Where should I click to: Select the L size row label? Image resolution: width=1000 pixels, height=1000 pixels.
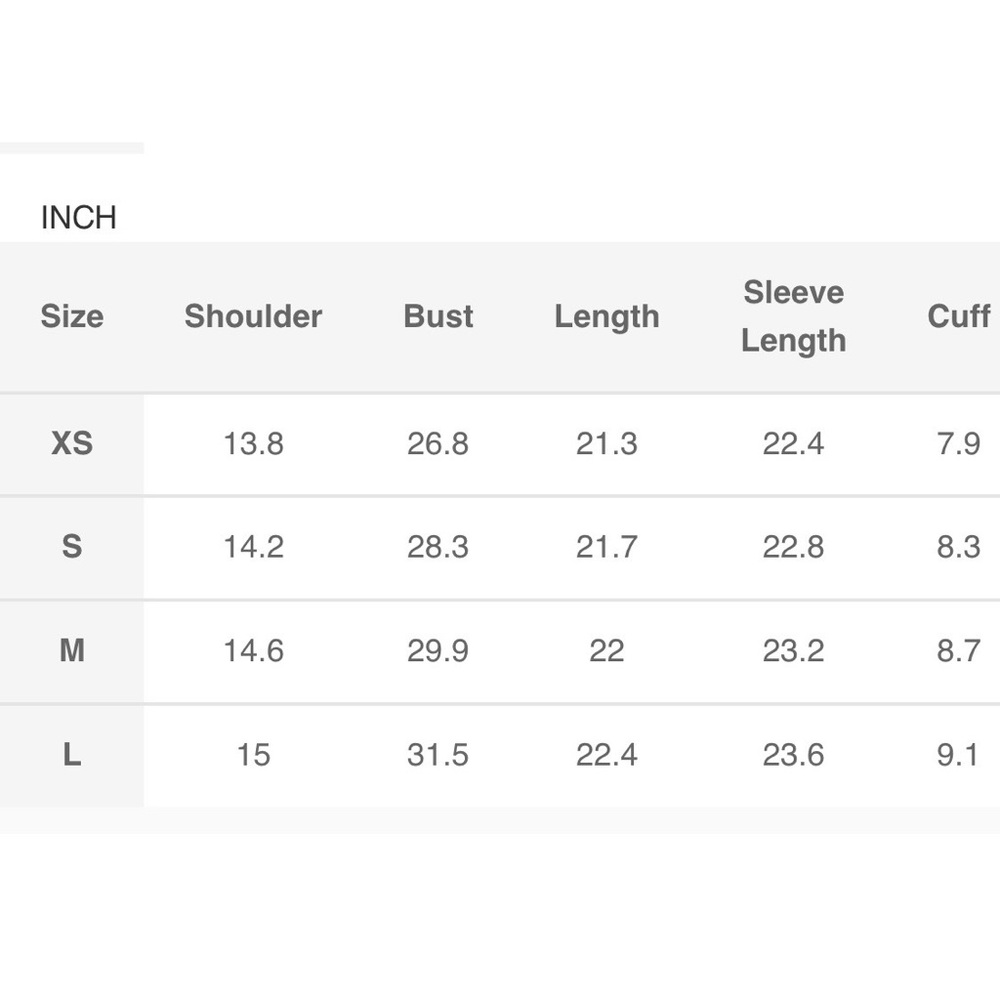[72, 755]
